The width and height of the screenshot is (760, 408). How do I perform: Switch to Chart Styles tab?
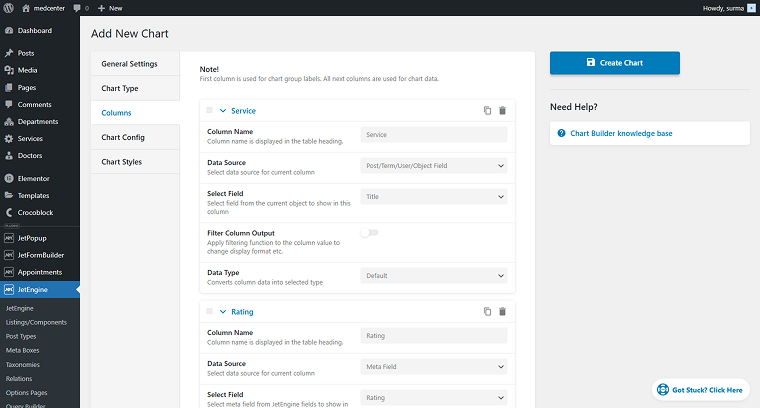[x=135, y=162]
